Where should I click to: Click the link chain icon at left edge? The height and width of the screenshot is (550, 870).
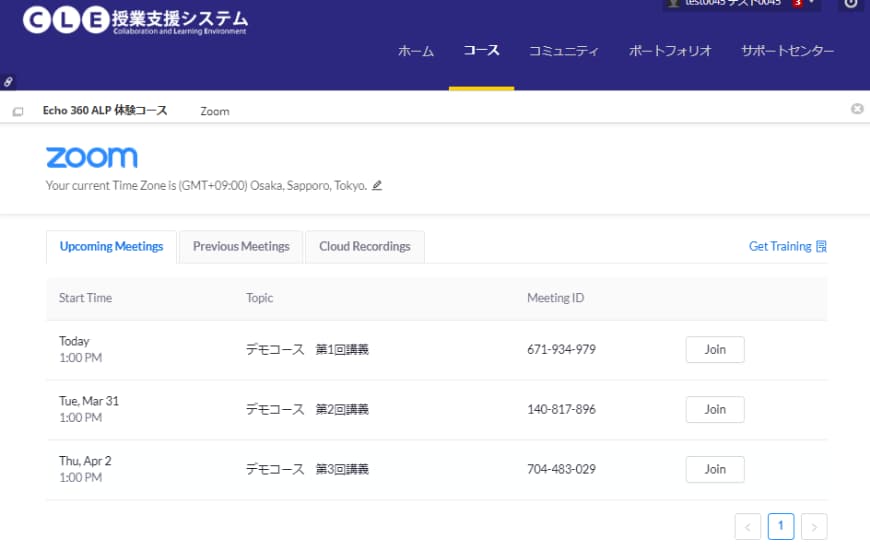8,82
